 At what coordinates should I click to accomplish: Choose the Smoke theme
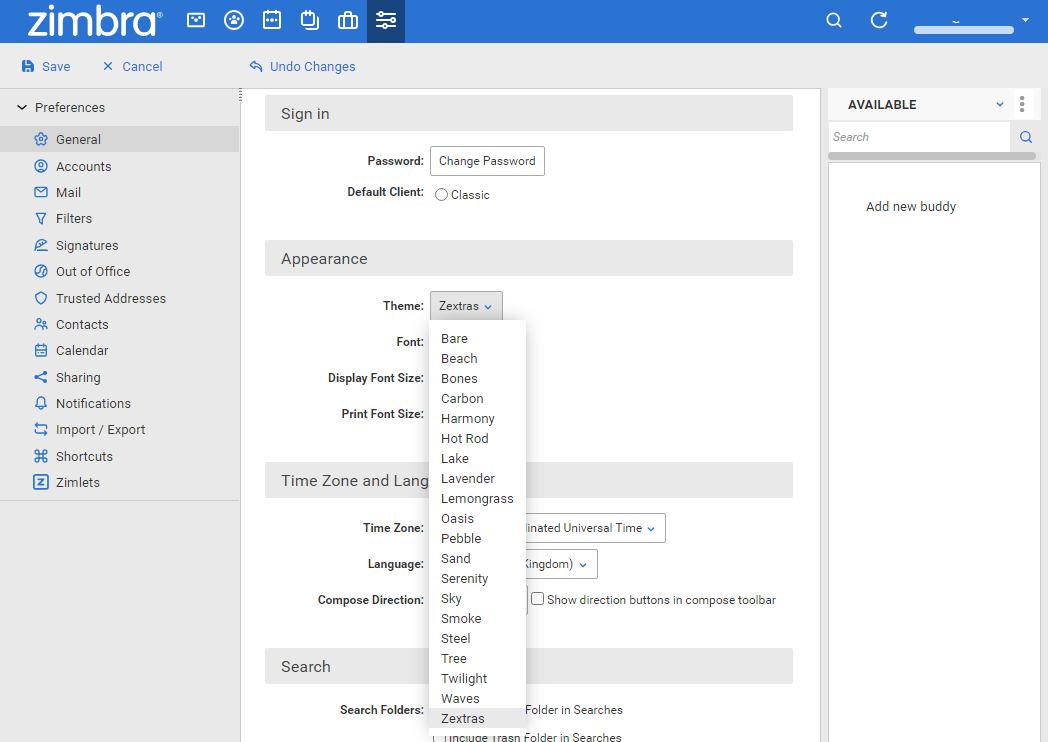[477, 619]
